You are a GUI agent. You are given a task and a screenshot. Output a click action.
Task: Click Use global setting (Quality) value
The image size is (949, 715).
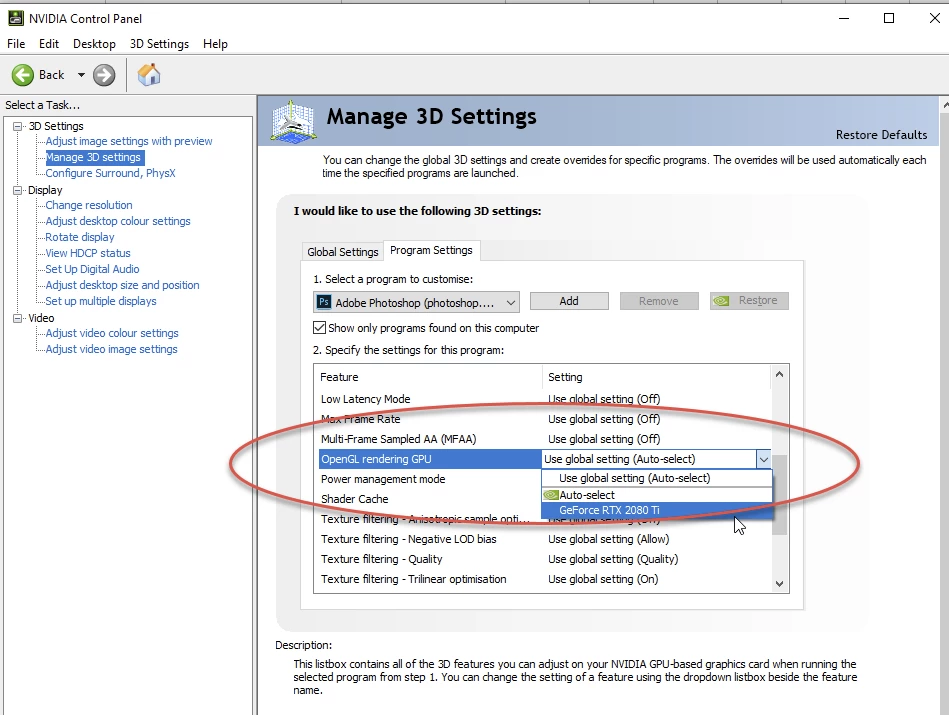(x=613, y=559)
